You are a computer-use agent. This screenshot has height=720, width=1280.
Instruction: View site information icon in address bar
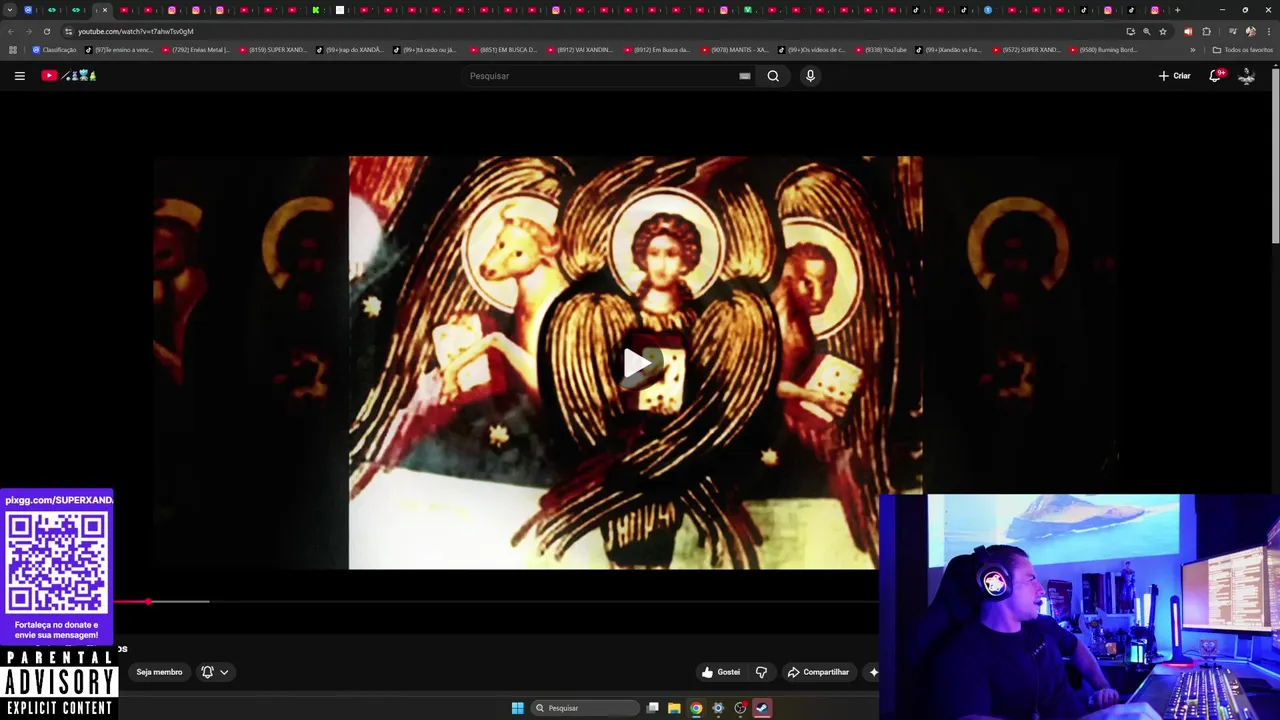coord(68,31)
